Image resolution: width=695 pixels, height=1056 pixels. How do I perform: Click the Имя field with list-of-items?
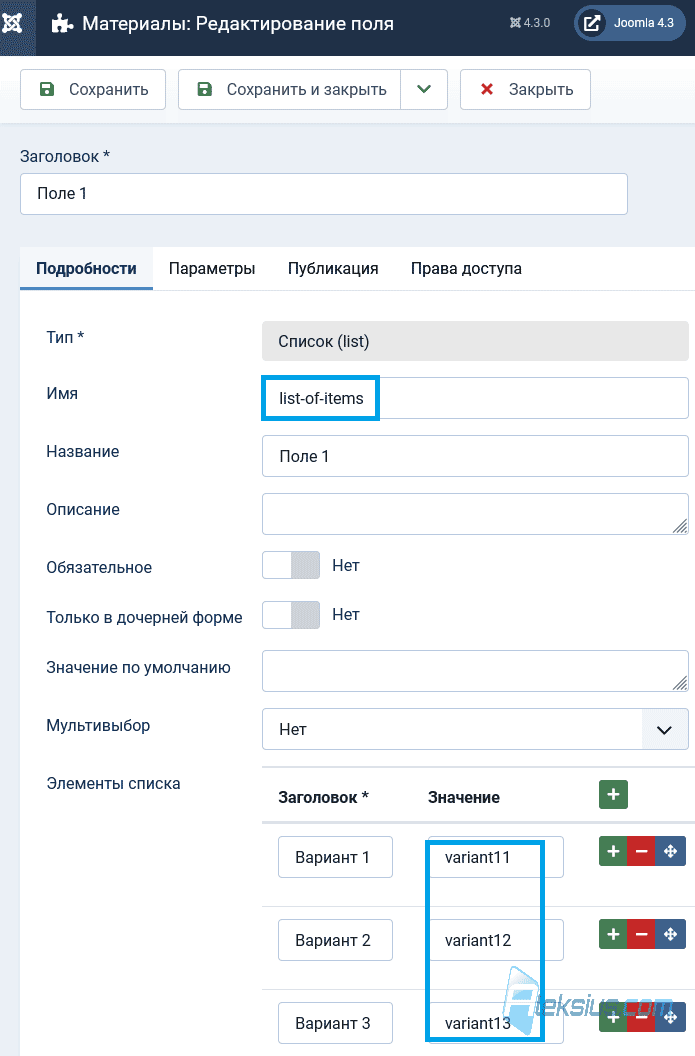coord(475,398)
